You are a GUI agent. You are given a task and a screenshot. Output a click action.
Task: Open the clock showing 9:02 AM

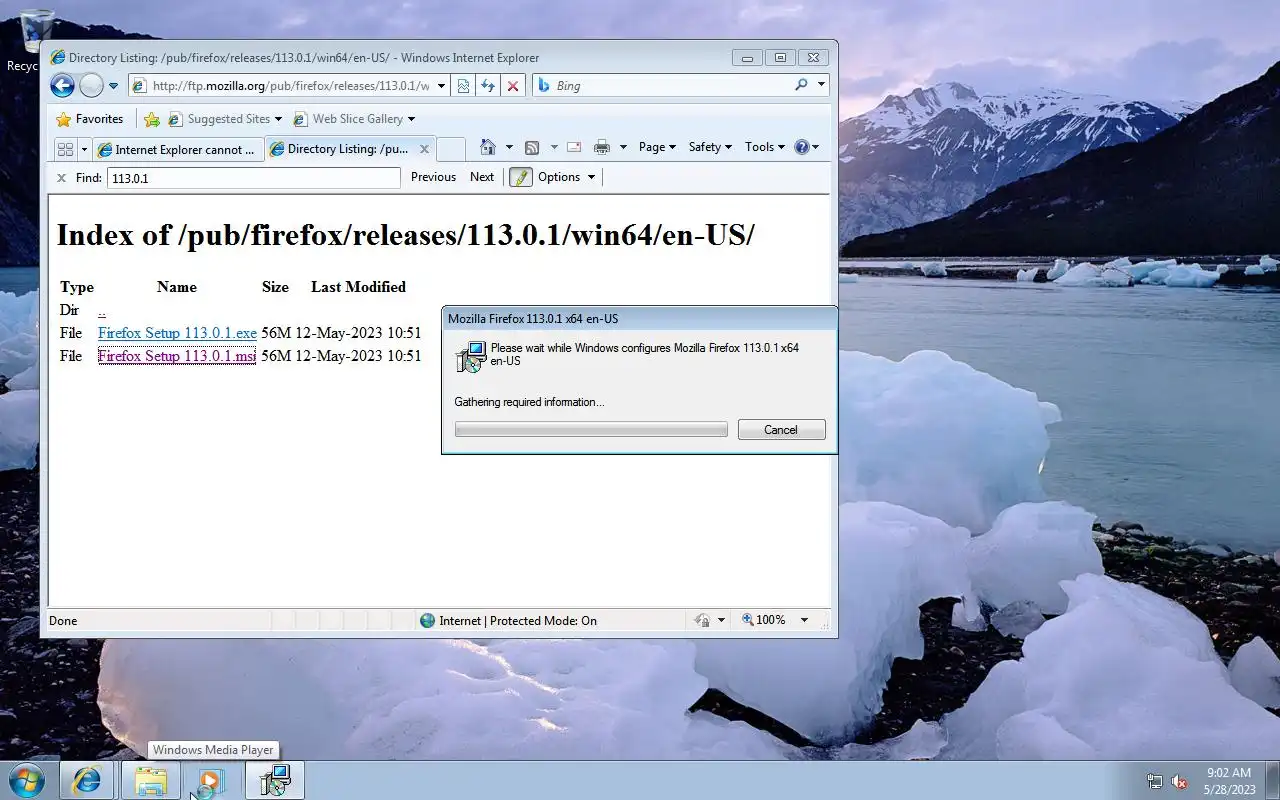(x=1229, y=781)
